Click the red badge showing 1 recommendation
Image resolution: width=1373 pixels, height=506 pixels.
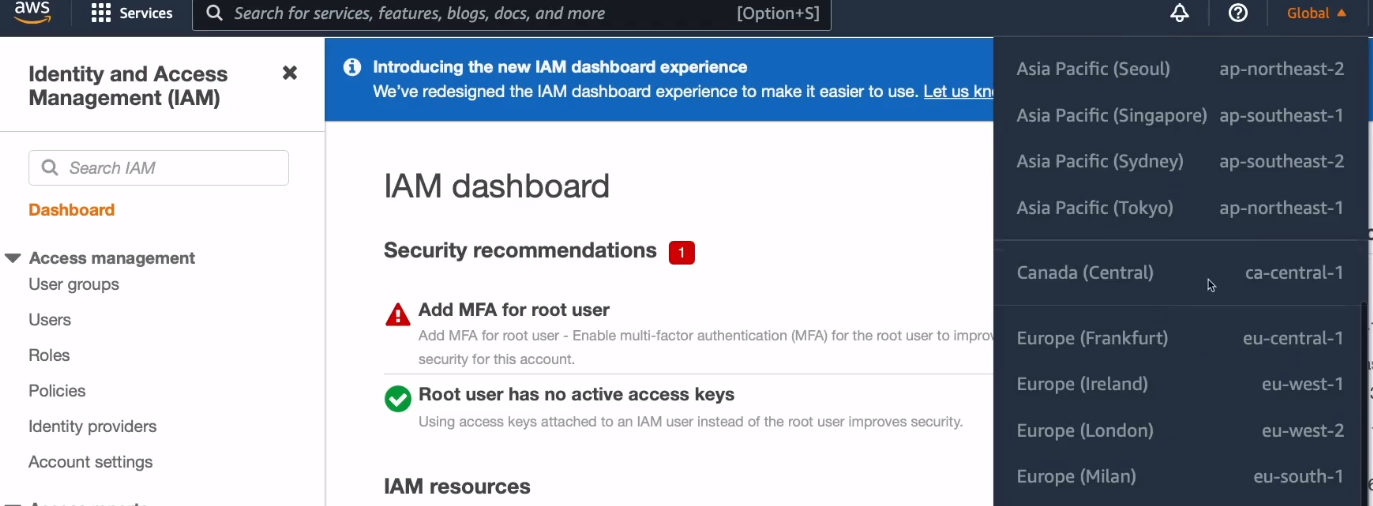click(x=682, y=253)
